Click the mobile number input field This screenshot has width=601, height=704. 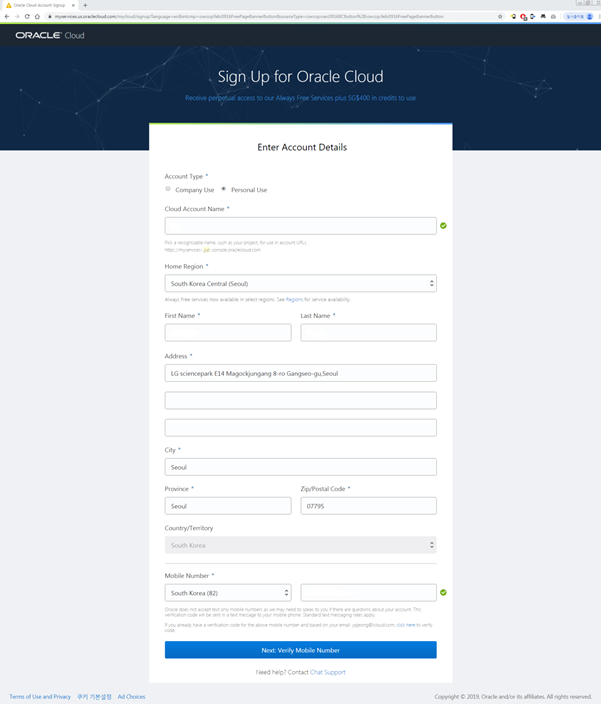point(368,593)
